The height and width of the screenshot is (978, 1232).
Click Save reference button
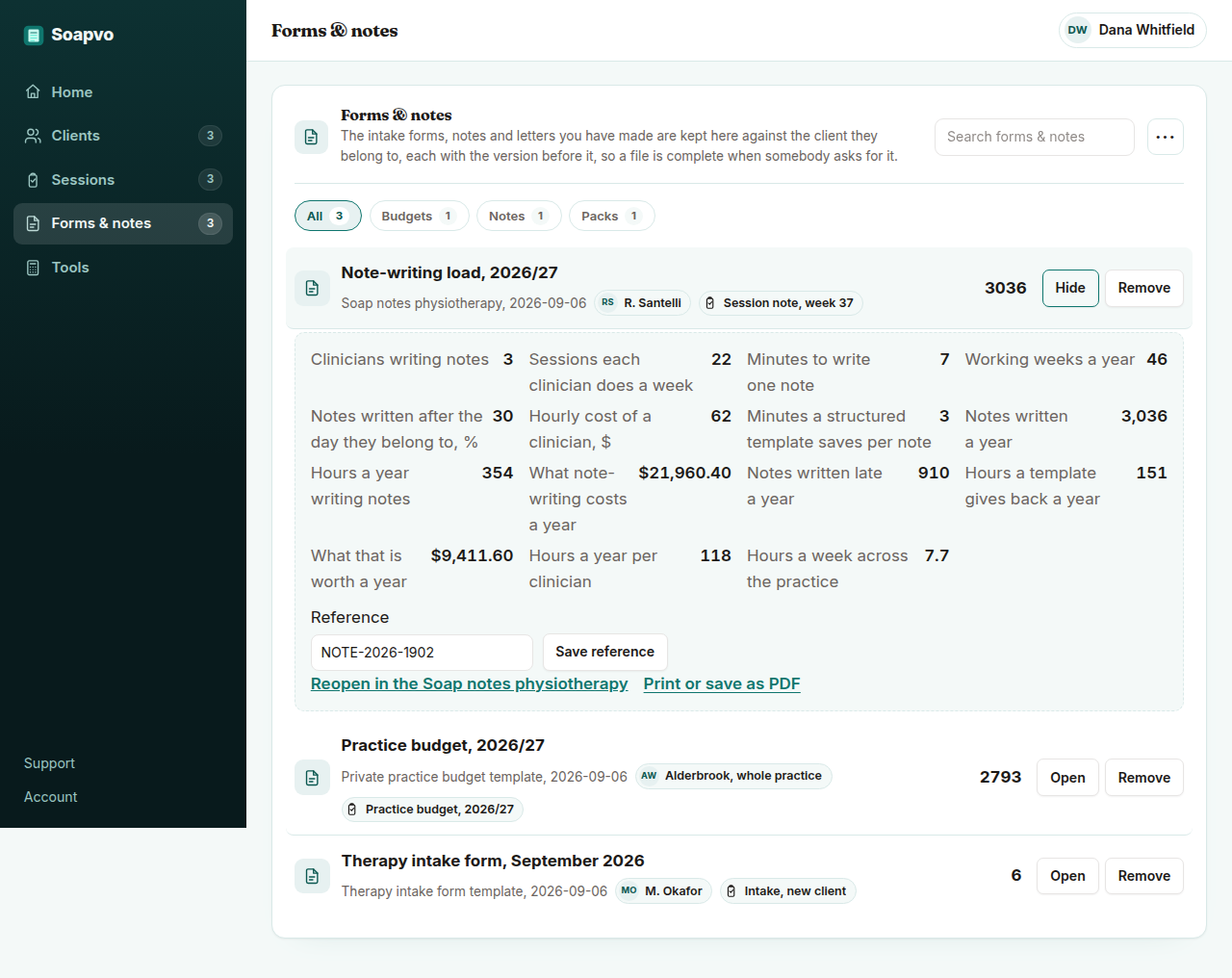click(604, 652)
